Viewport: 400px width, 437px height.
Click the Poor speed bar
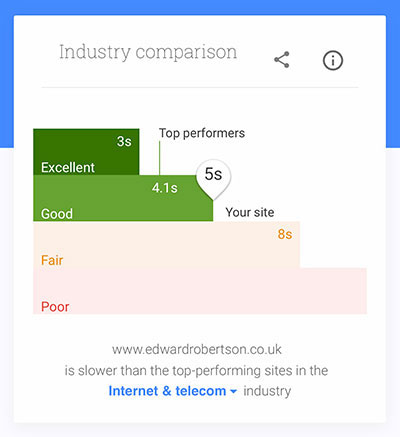click(x=200, y=291)
